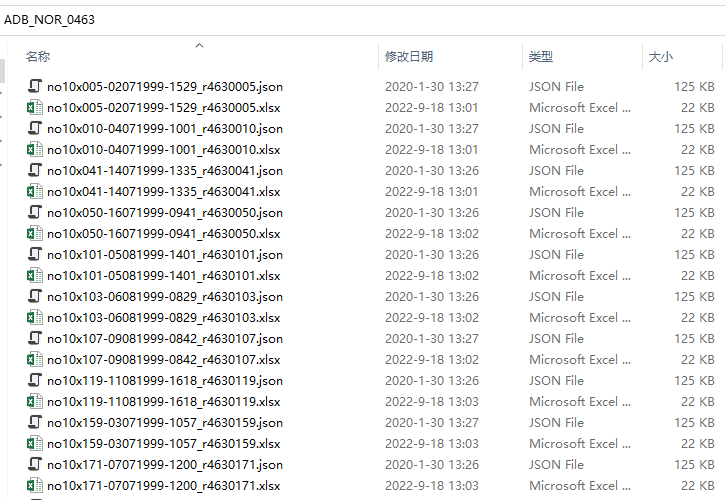This screenshot has width=726, height=500.
Task: Click 125 KB size of no10x159 json row
Action: [x=695, y=422]
